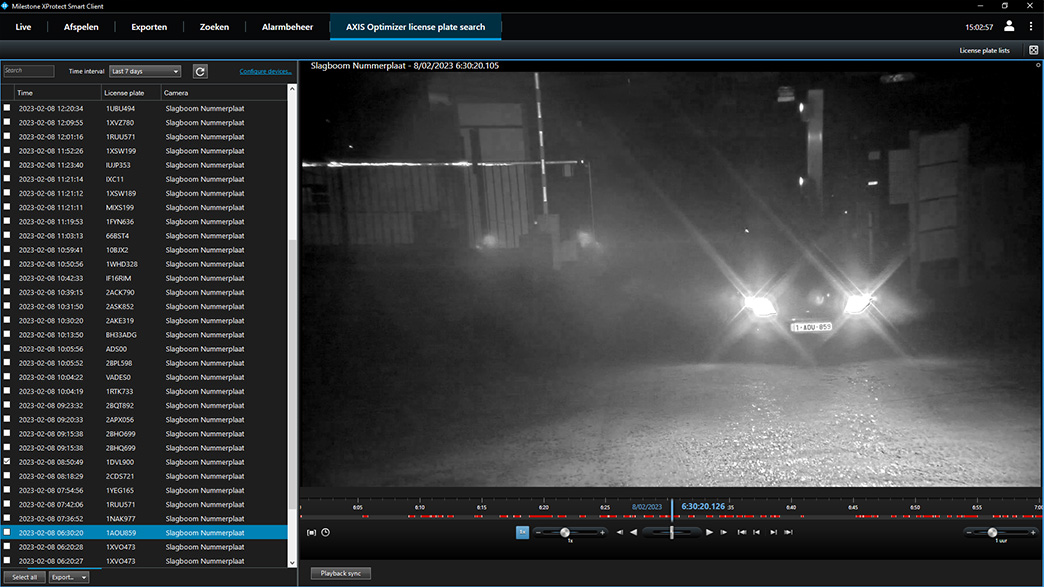Image resolution: width=1044 pixels, height=587 pixels.
Task: Select row with plate BH33ADG
Action: pos(146,335)
